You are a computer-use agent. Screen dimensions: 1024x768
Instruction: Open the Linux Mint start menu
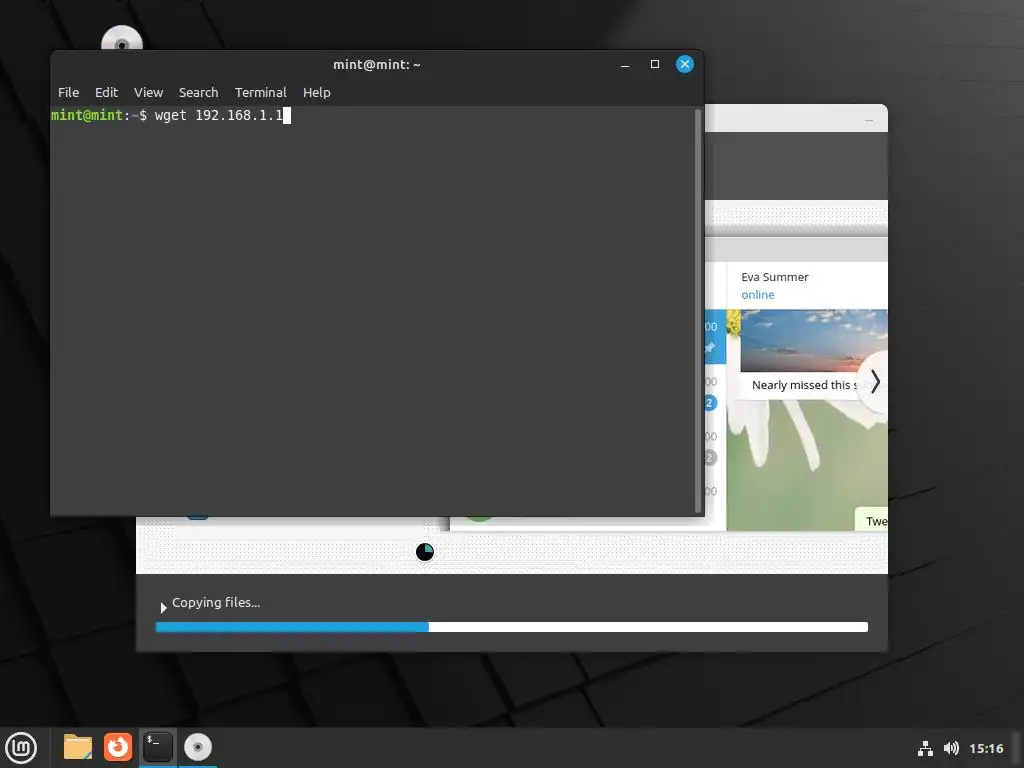(22, 747)
